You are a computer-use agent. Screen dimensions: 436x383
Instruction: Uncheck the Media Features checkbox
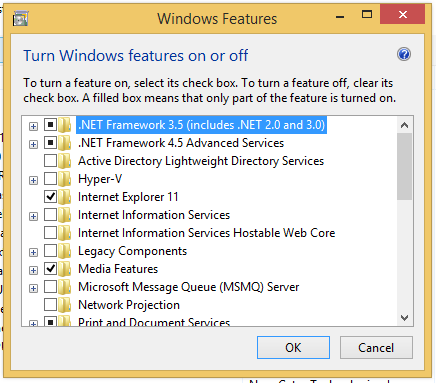pos(50,269)
